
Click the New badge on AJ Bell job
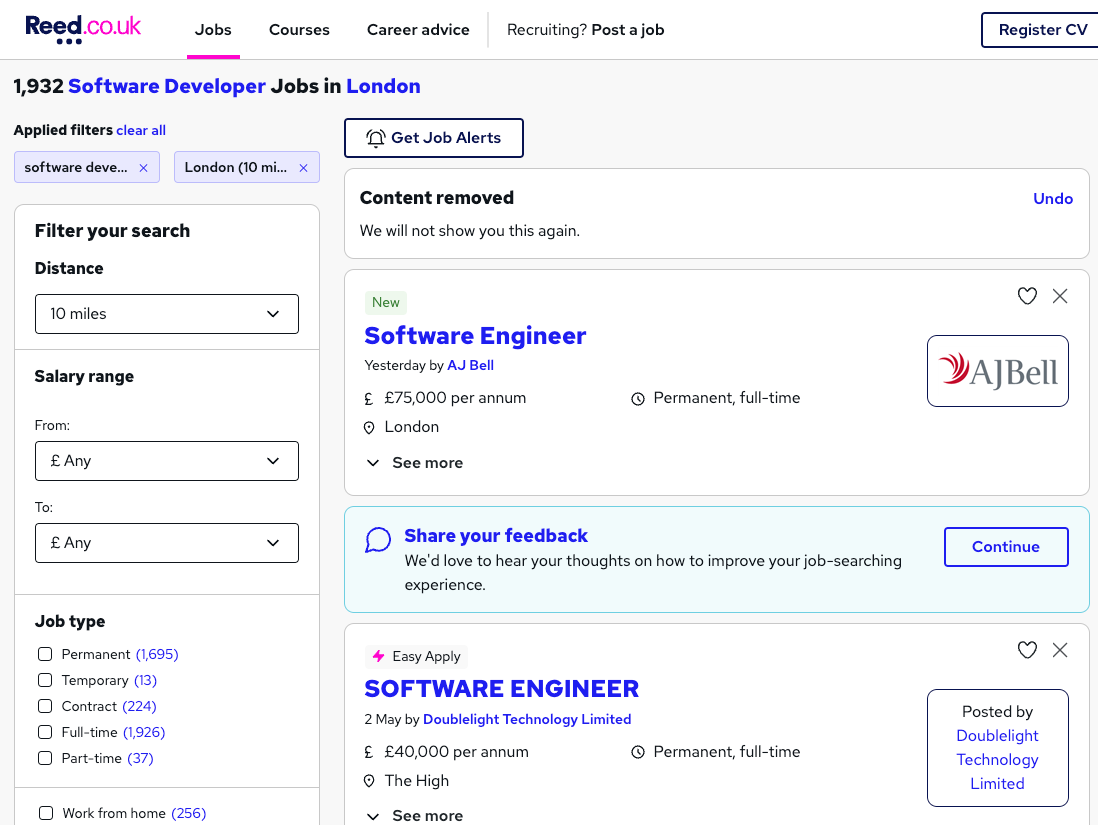click(x=385, y=303)
